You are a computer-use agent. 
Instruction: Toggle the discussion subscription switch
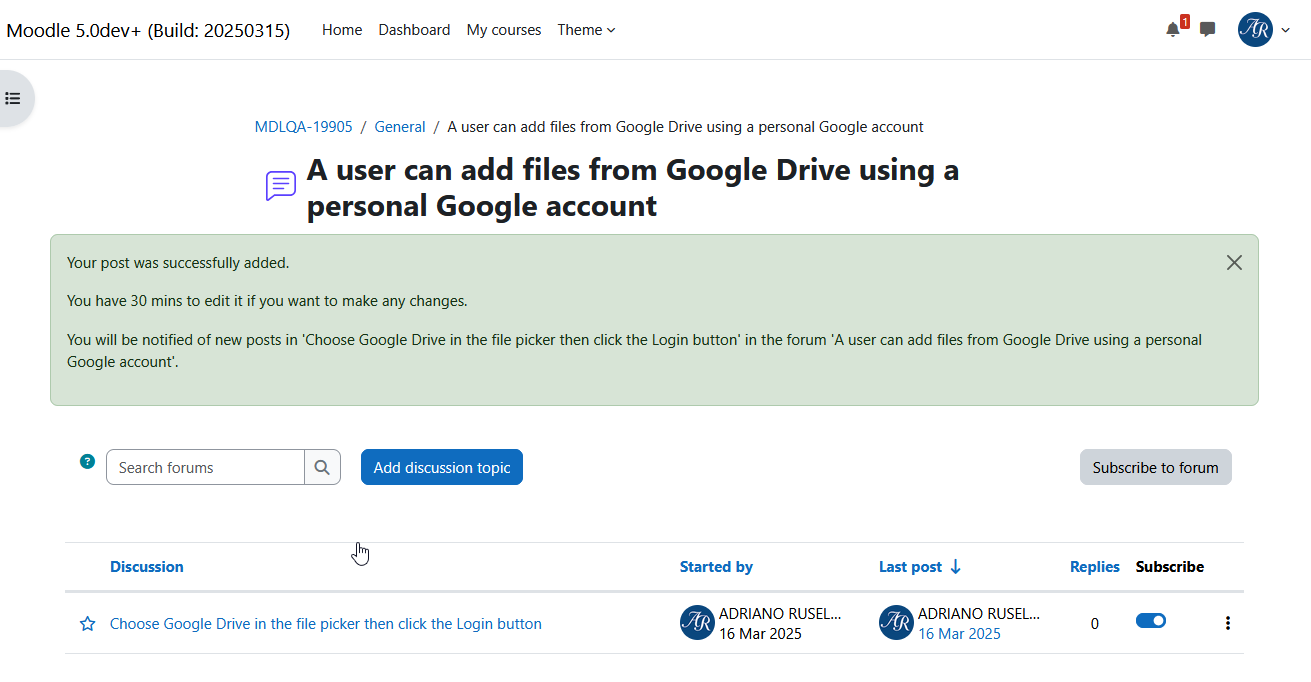(1151, 621)
